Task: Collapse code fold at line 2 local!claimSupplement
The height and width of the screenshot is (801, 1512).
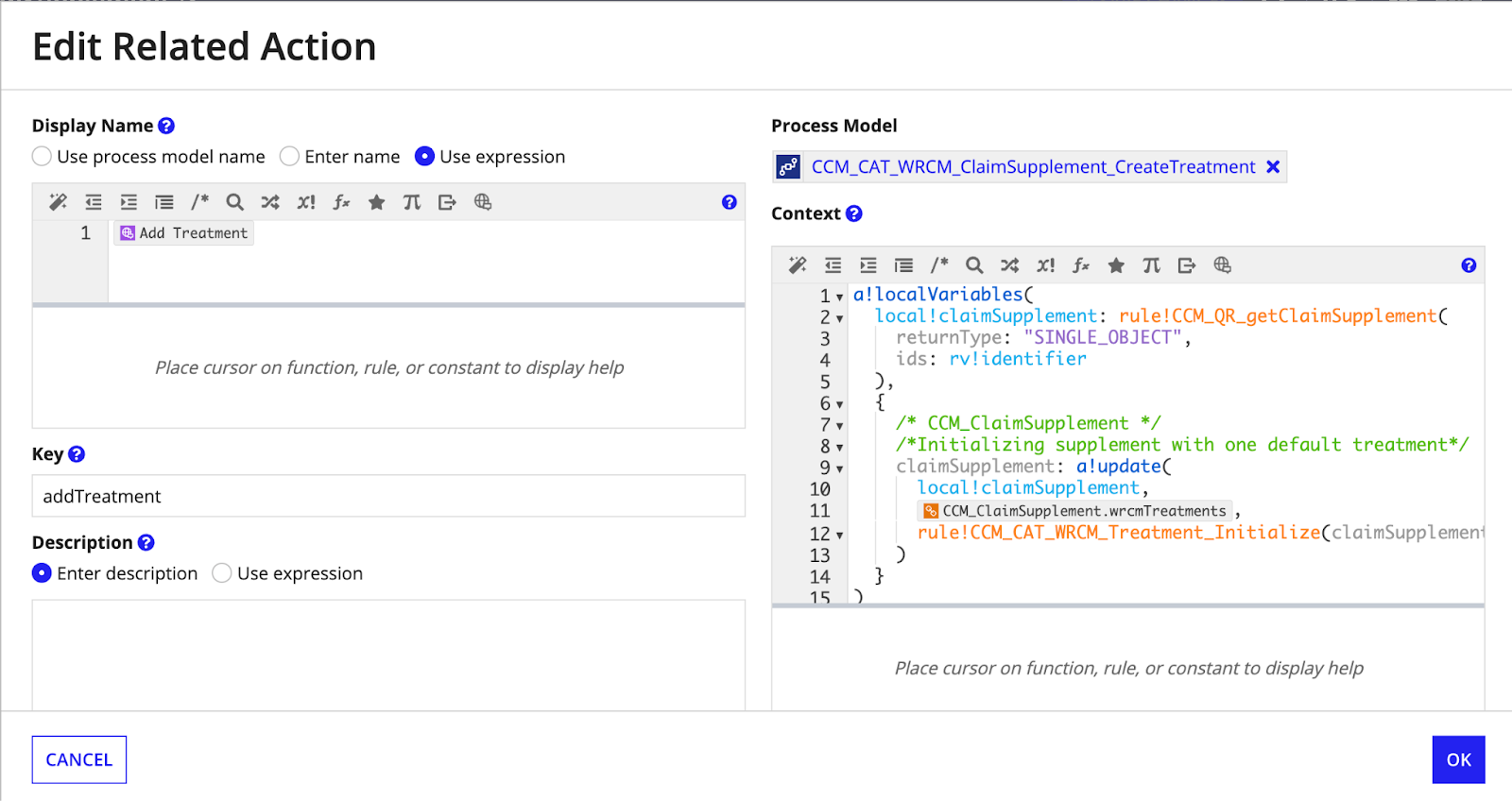Action: coord(839,318)
